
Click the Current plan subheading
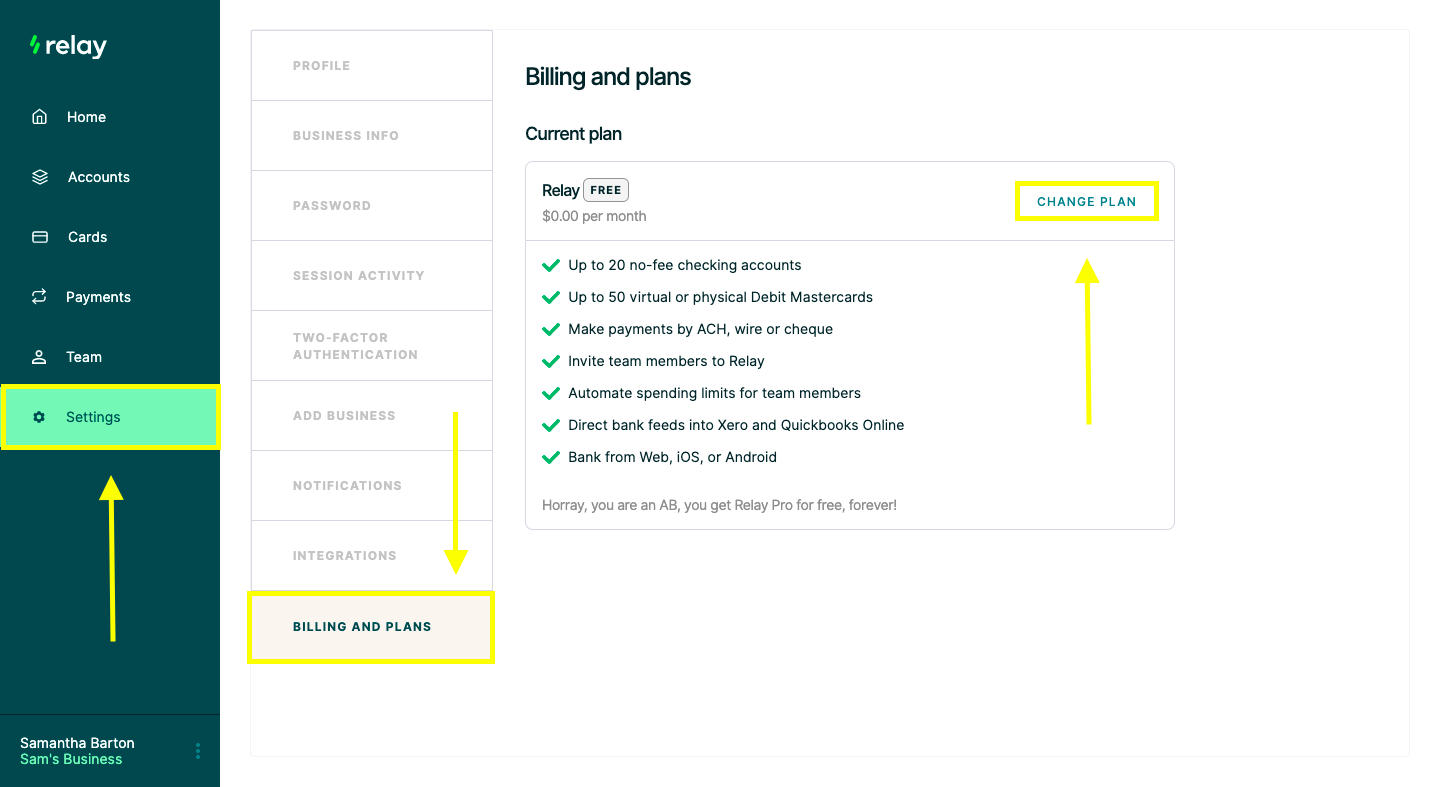(x=573, y=134)
